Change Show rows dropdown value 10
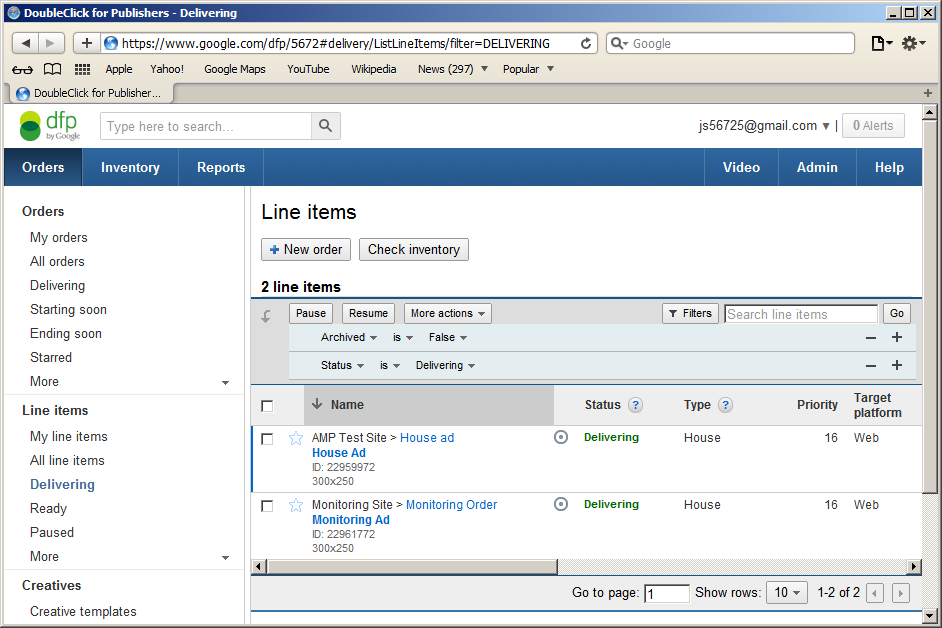The height and width of the screenshot is (628, 942). point(787,593)
